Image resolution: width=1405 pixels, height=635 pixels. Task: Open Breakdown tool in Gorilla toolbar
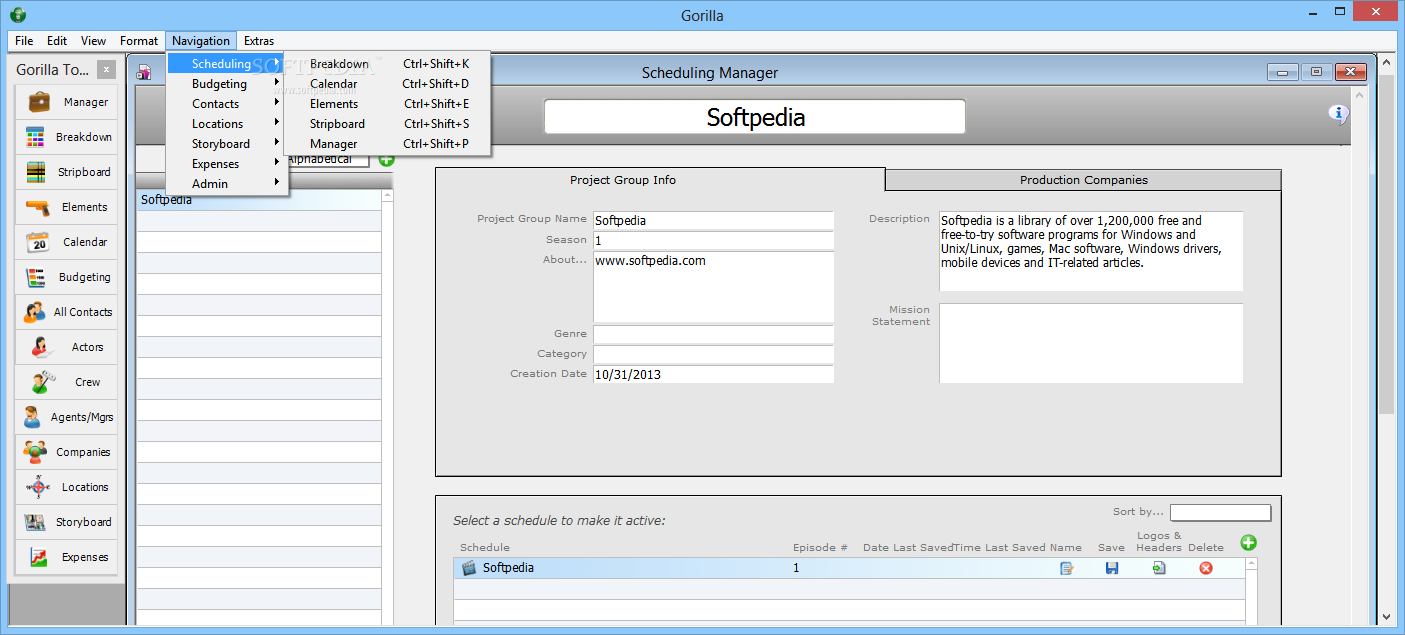coord(66,137)
